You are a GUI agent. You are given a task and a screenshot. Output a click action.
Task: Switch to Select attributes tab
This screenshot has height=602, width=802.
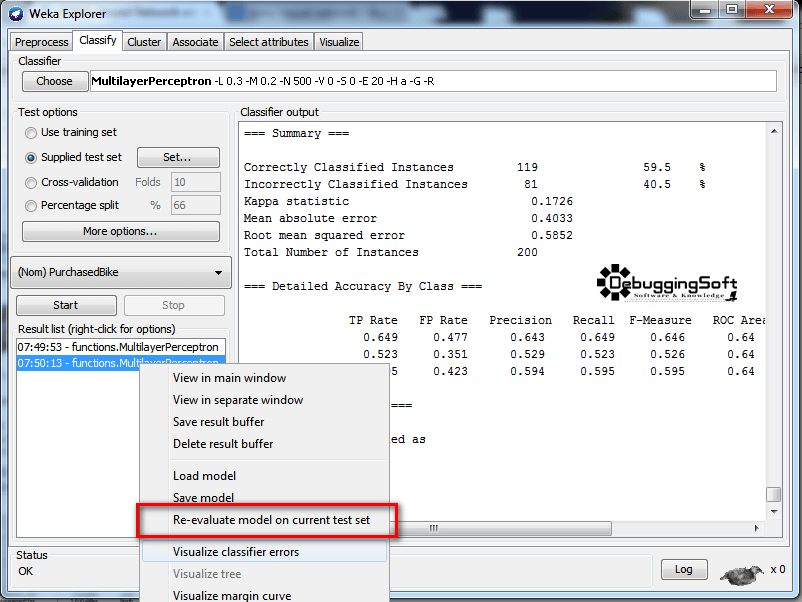269,42
